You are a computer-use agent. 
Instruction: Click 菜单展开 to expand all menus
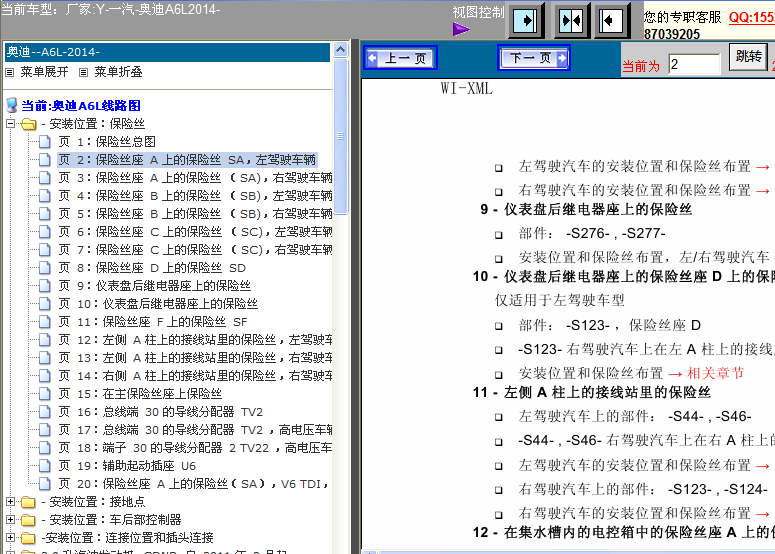(44, 72)
